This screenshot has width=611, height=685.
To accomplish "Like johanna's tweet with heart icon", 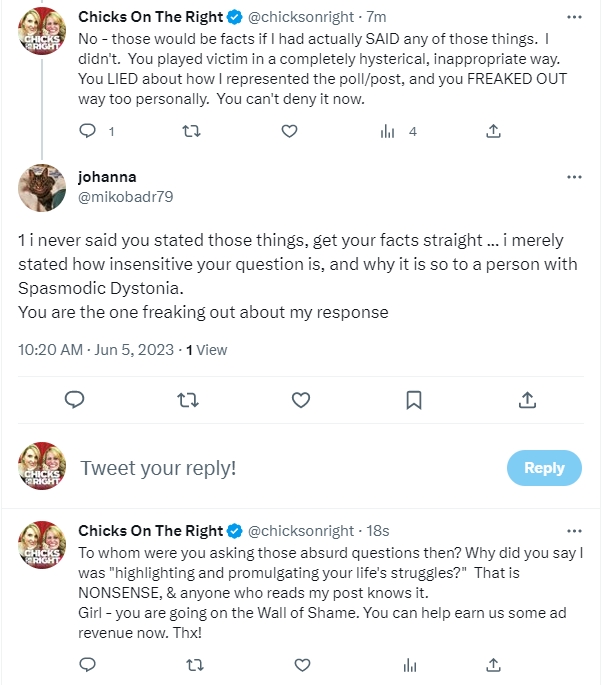I will click(x=300, y=400).
